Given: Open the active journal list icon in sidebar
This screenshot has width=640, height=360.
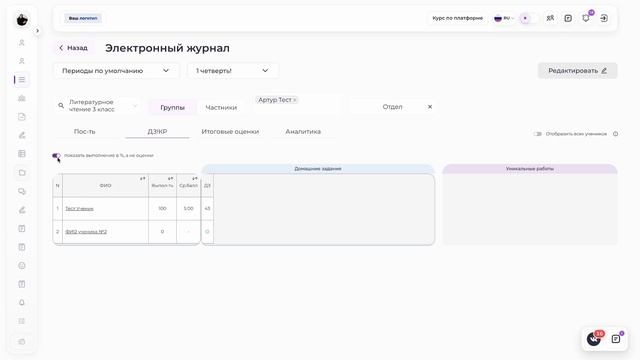Looking at the screenshot, I should point(22,80).
